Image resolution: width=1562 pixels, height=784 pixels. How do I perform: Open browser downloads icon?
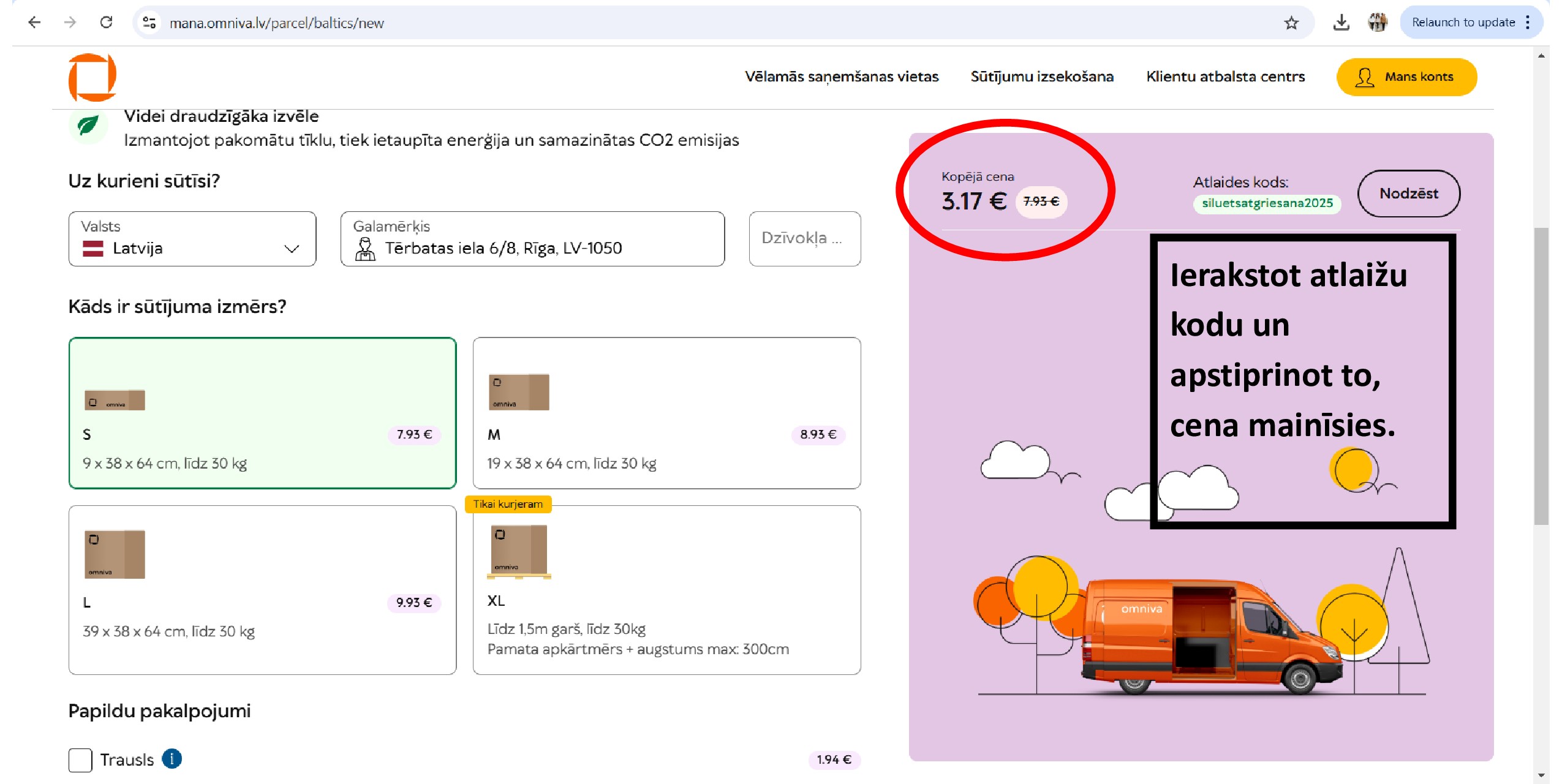click(1341, 23)
